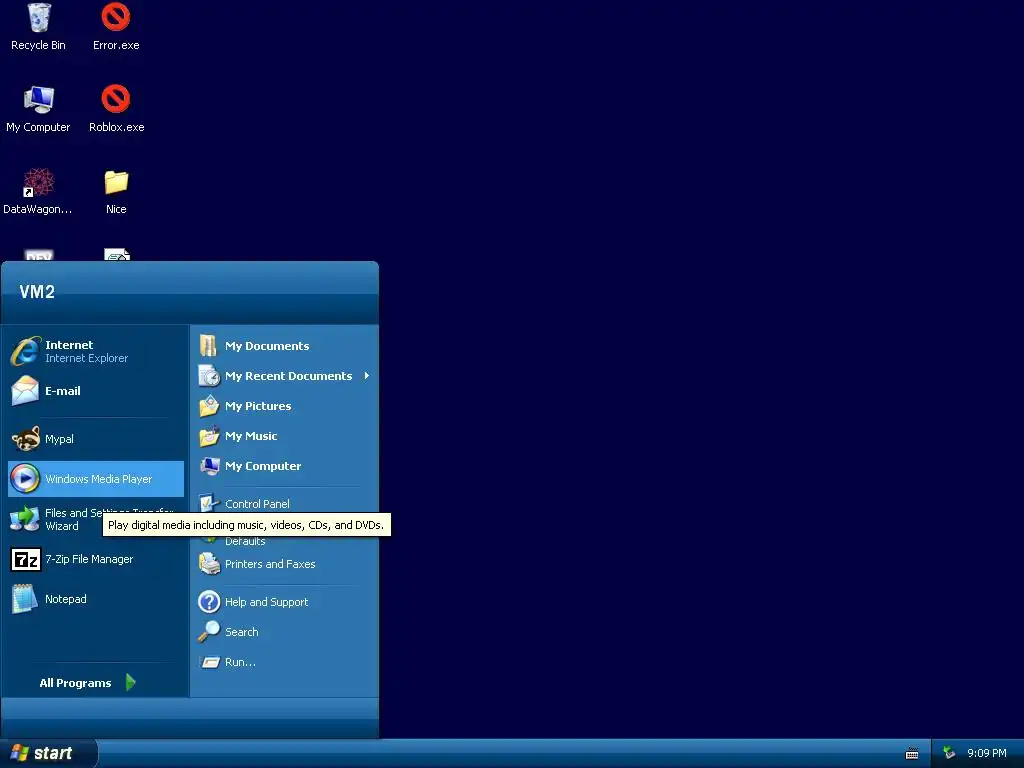This screenshot has height=768, width=1024.
Task: Open the Recycle Bin desktop icon
Action: [39, 27]
